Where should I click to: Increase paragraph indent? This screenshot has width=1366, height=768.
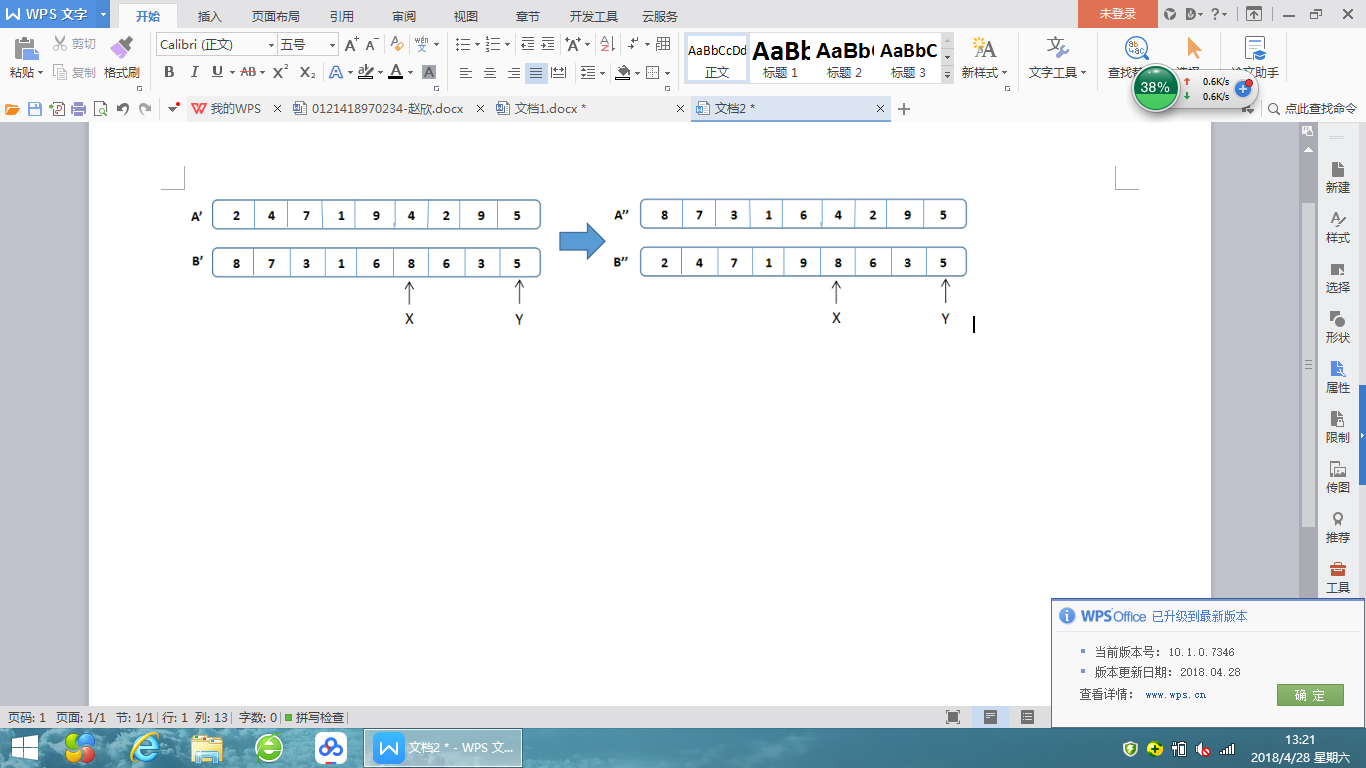tap(548, 44)
